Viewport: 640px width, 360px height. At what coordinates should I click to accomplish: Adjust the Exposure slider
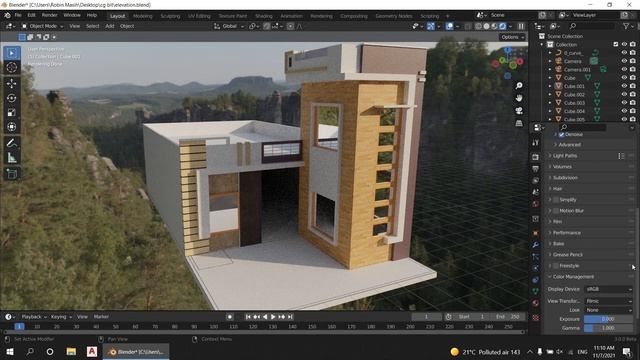[608, 319]
